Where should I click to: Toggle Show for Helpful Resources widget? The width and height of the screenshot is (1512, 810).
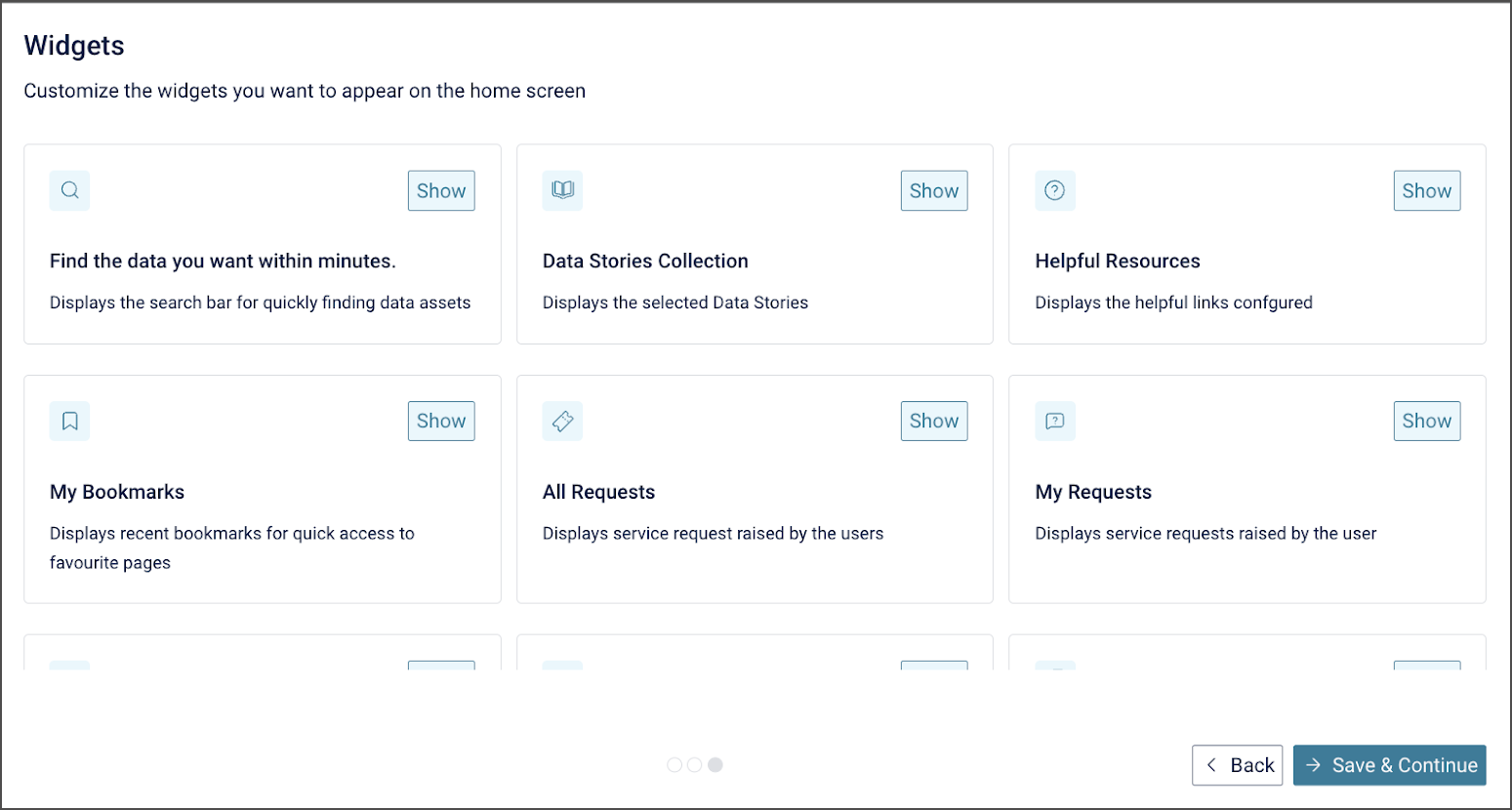(x=1426, y=191)
